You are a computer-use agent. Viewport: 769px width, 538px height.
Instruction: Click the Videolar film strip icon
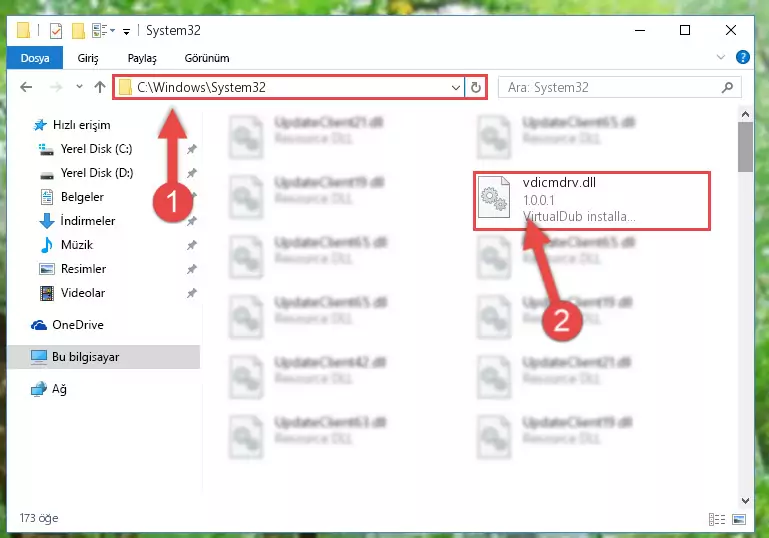[47, 293]
